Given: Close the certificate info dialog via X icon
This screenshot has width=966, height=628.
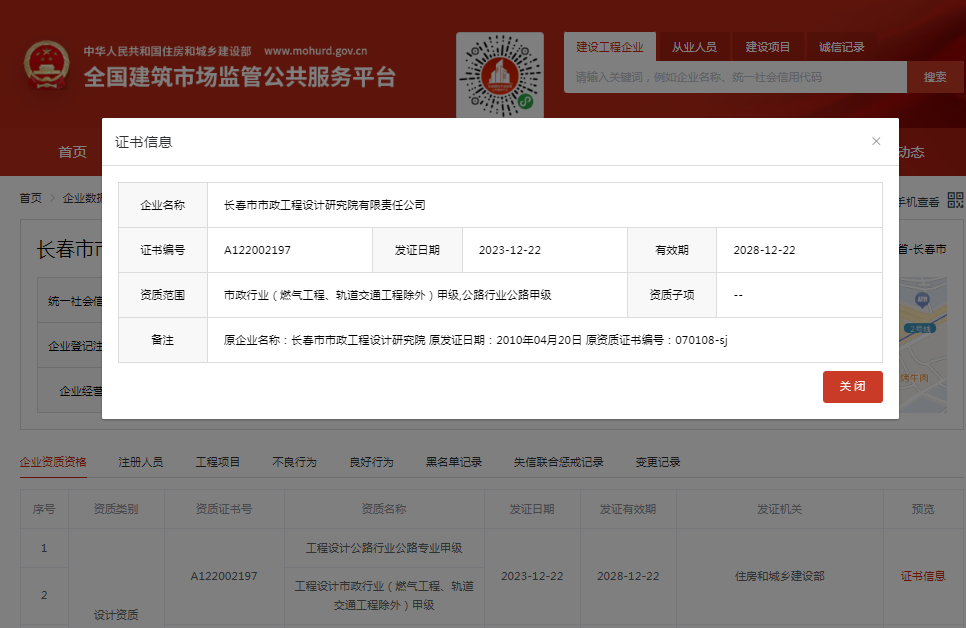Looking at the screenshot, I should tap(876, 142).
